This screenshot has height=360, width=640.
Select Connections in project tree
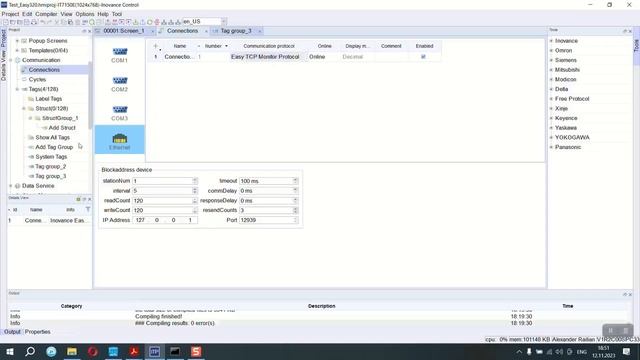[x=44, y=70]
